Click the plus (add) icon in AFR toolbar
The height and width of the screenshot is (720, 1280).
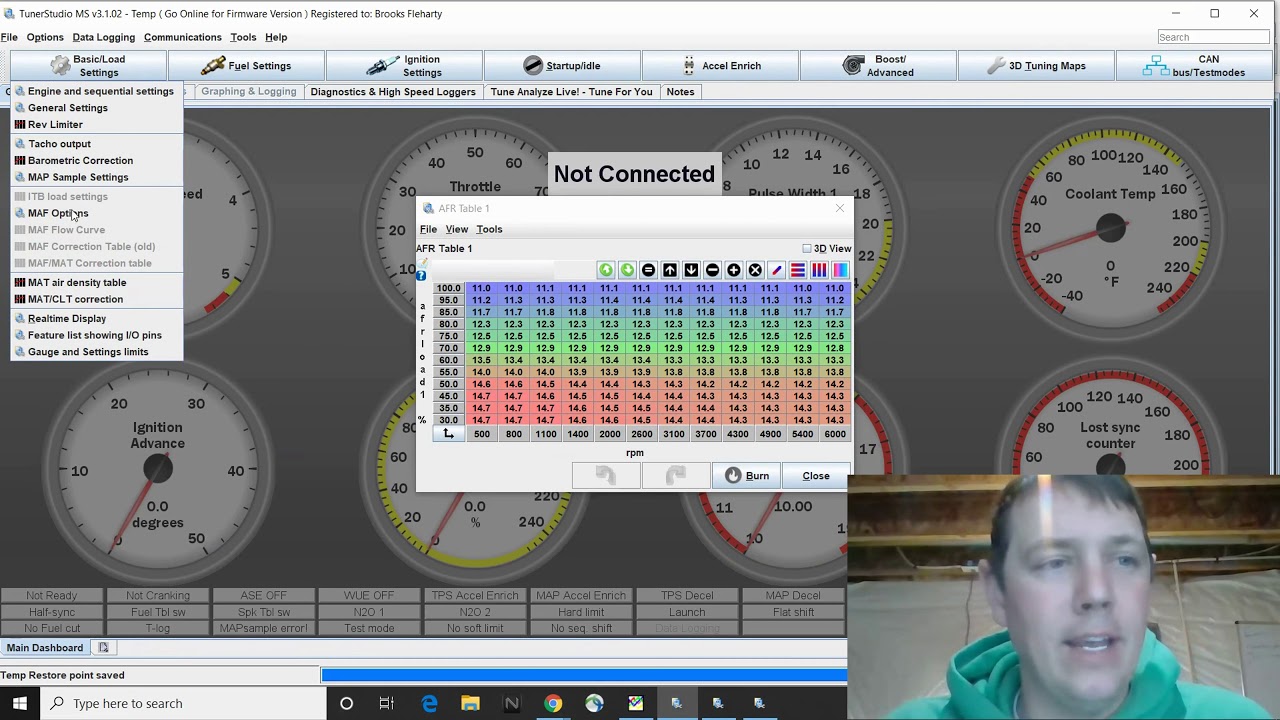(x=734, y=270)
